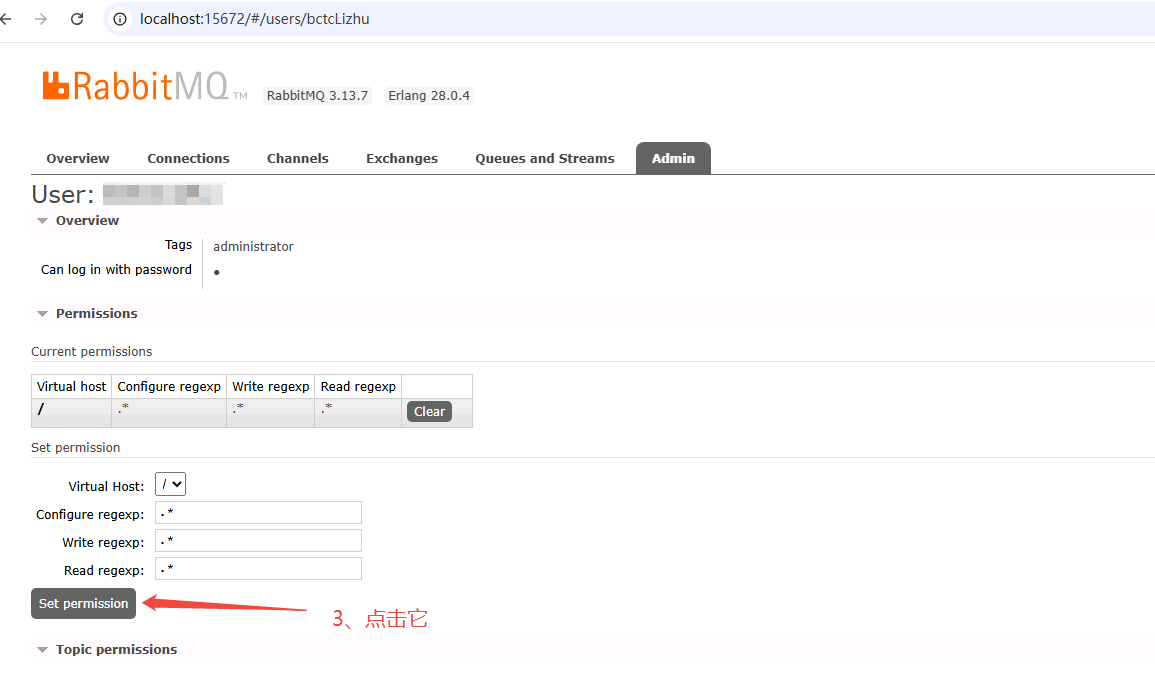
Task: Open the Overview tab
Action: (78, 158)
